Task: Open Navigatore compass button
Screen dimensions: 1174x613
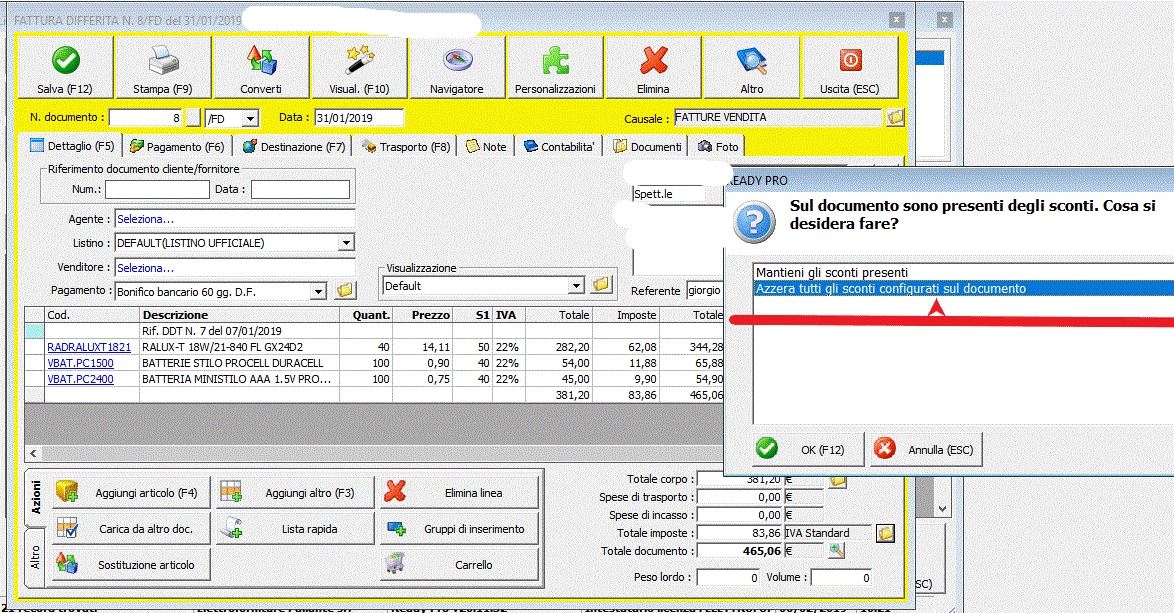Action: [x=456, y=69]
